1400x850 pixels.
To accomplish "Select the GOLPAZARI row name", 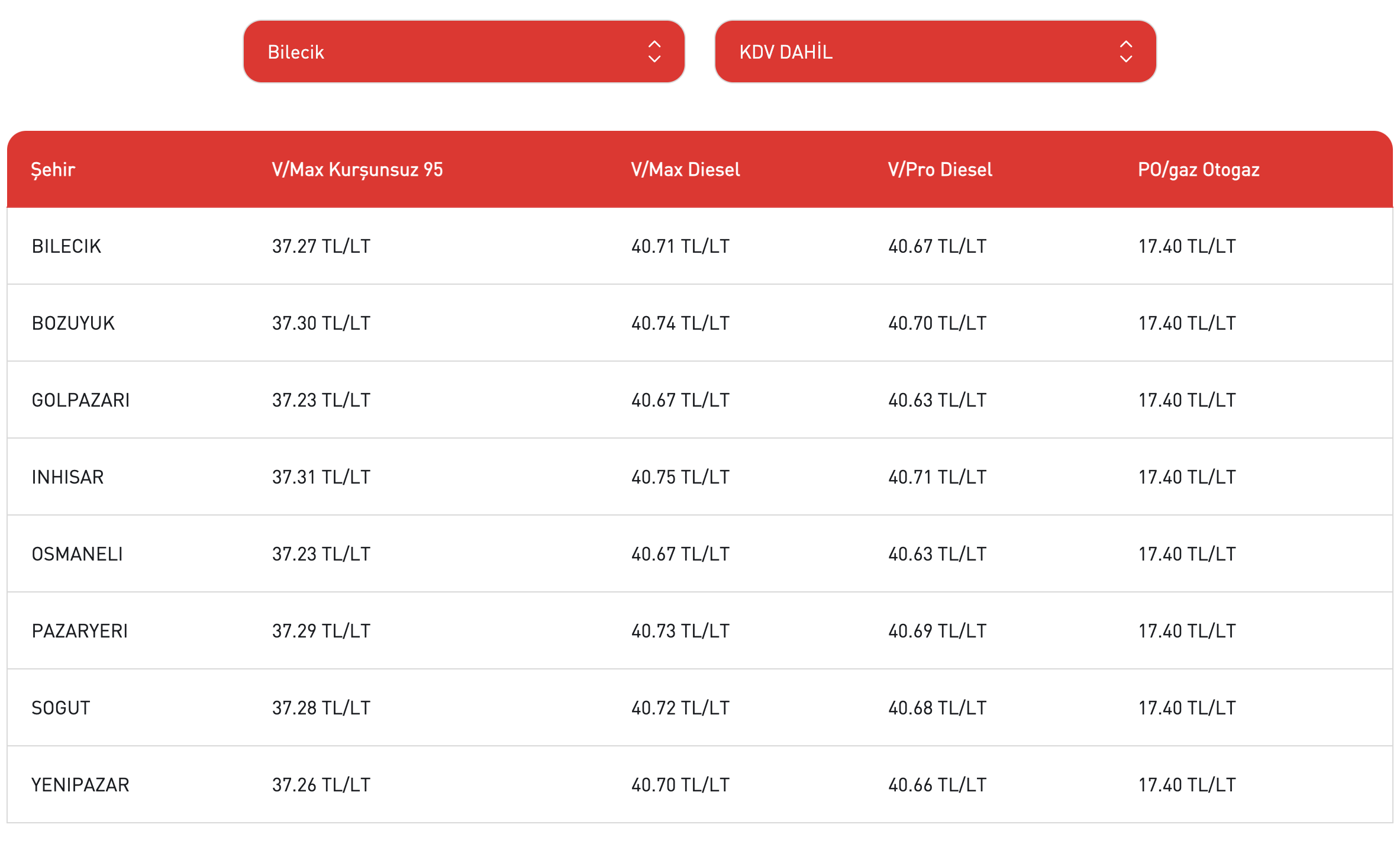I will pos(80,400).
